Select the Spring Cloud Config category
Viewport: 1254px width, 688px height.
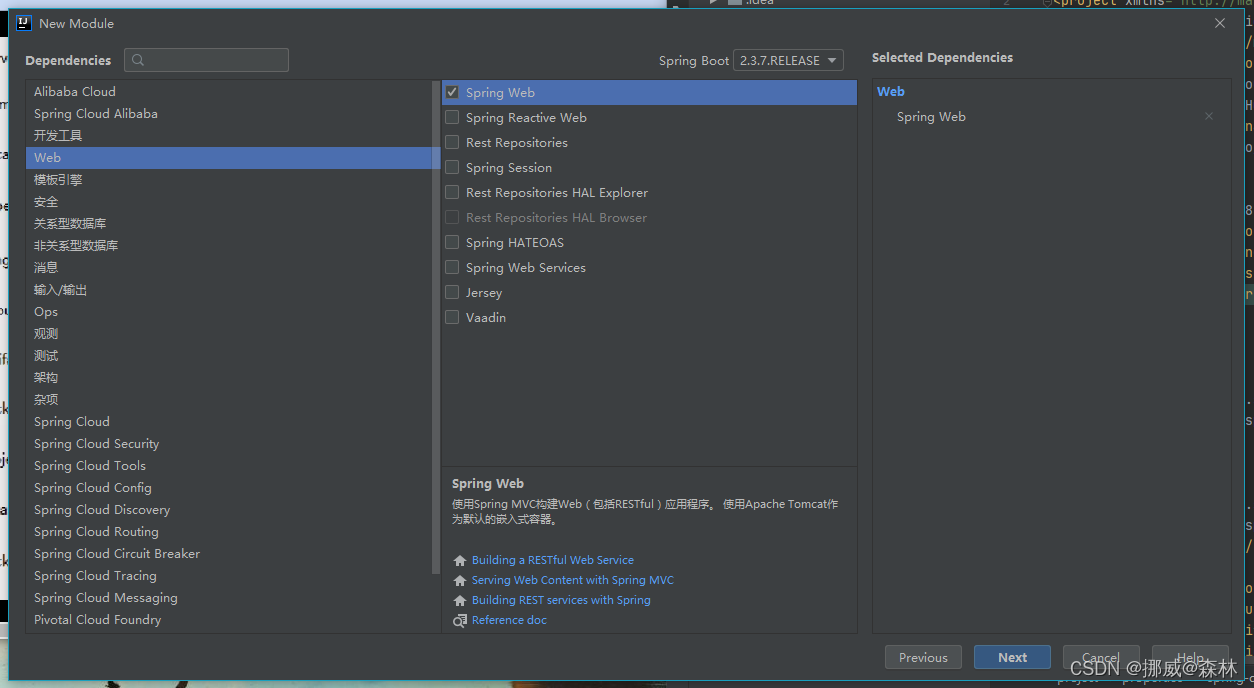click(228, 487)
